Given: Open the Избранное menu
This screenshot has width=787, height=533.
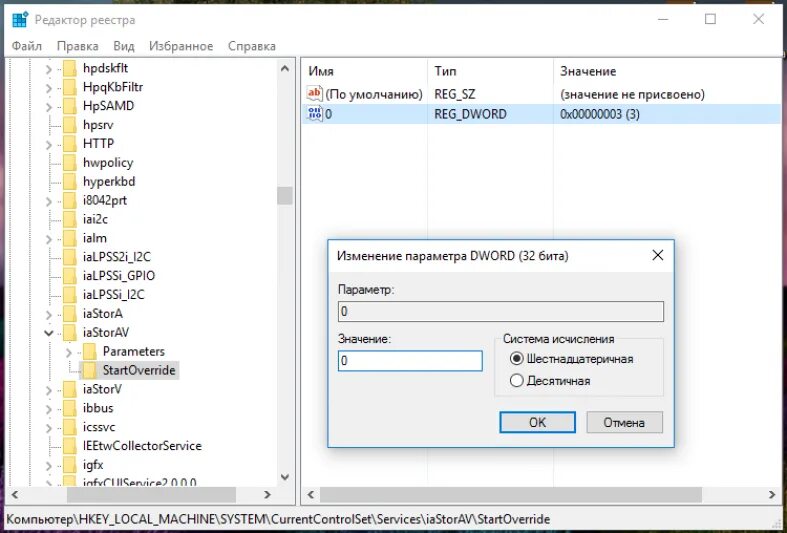Looking at the screenshot, I should (x=181, y=46).
